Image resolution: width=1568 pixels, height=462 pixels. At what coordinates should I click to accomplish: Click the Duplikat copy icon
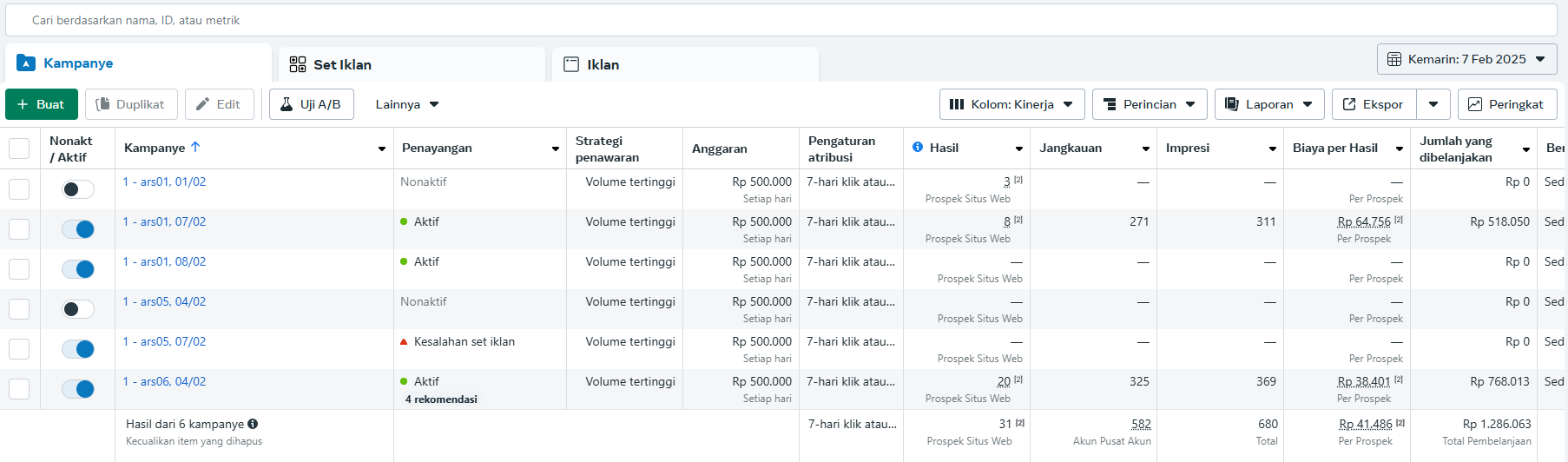tap(102, 104)
